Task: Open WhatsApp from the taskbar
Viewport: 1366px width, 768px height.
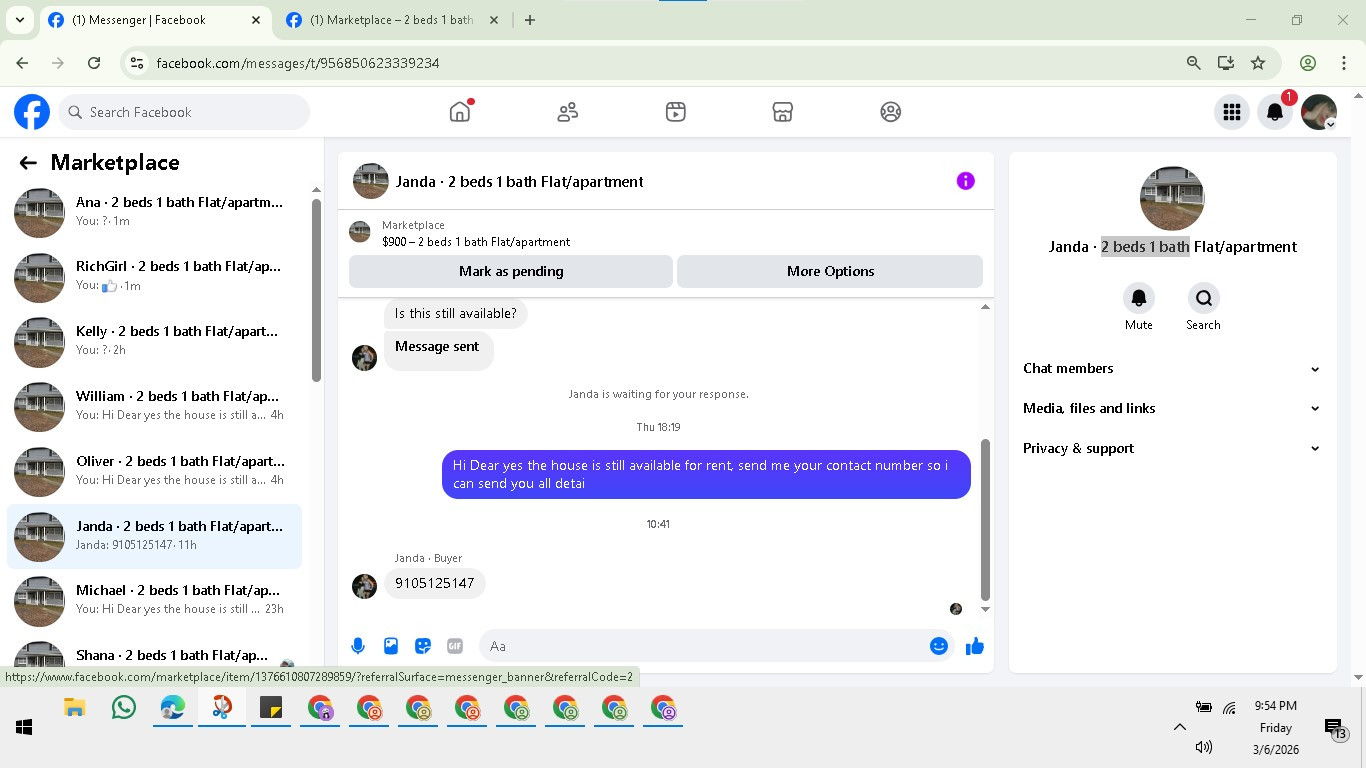Action: pos(124,708)
